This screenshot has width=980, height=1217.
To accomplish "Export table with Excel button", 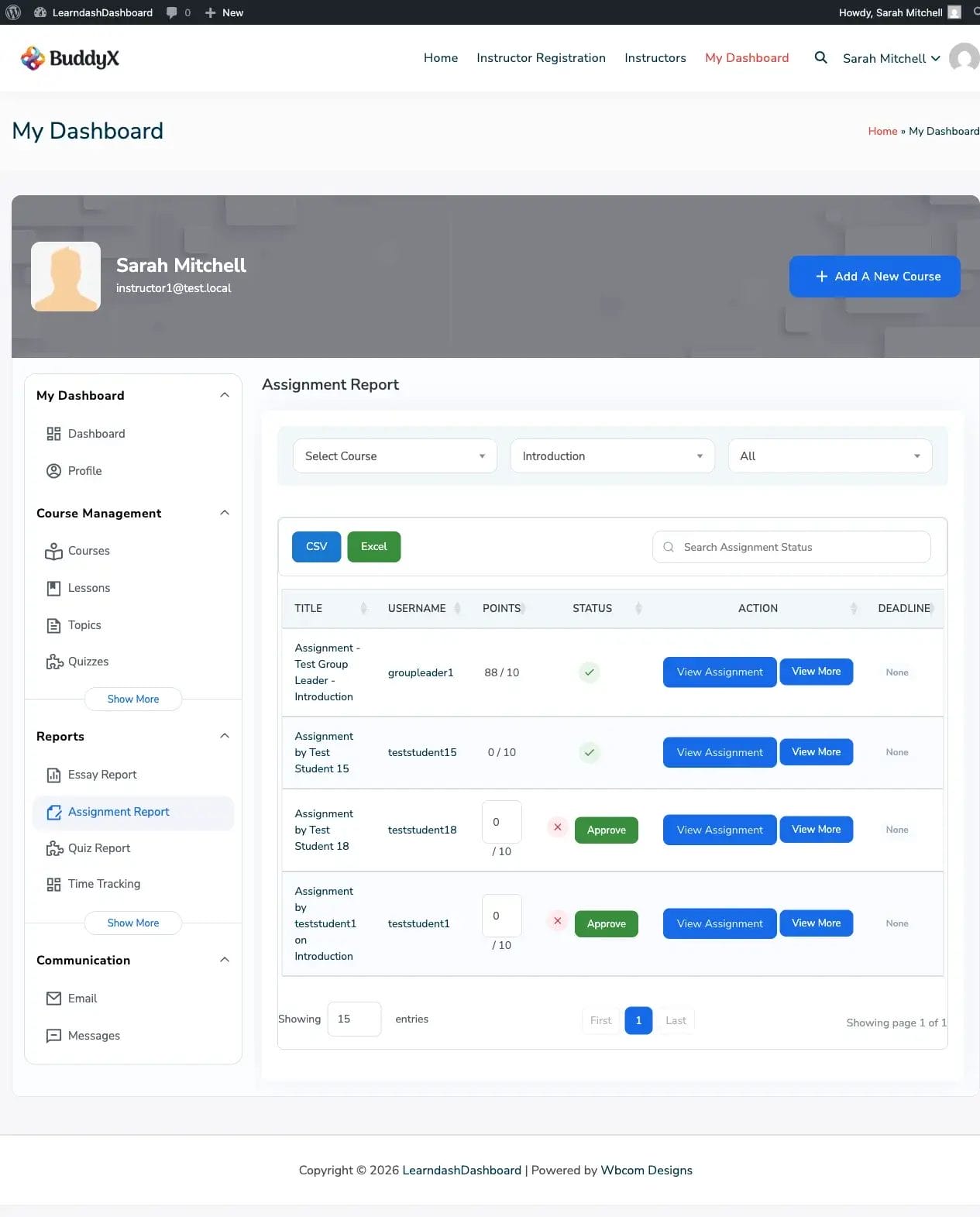I will click(373, 547).
